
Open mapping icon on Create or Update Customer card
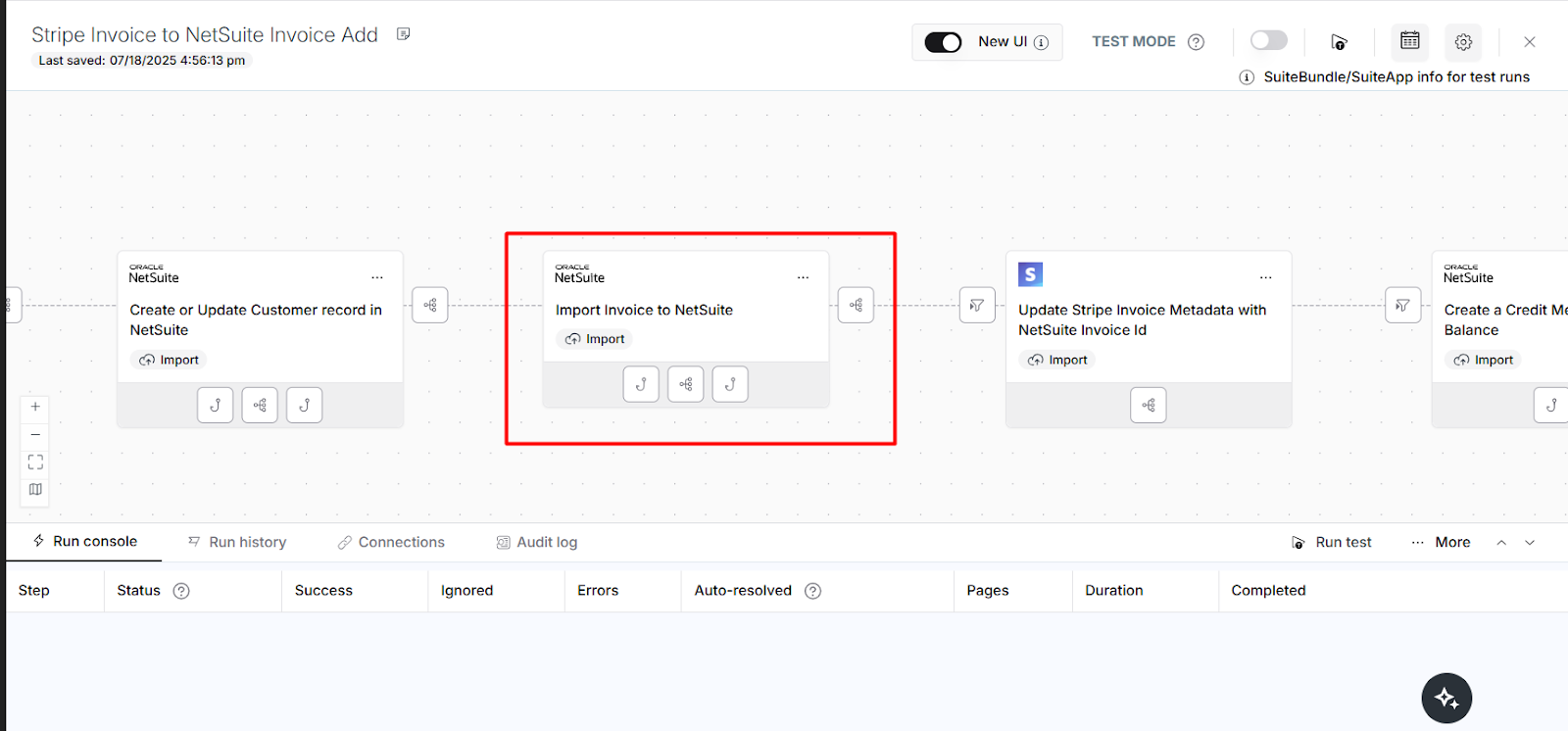point(260,405)
